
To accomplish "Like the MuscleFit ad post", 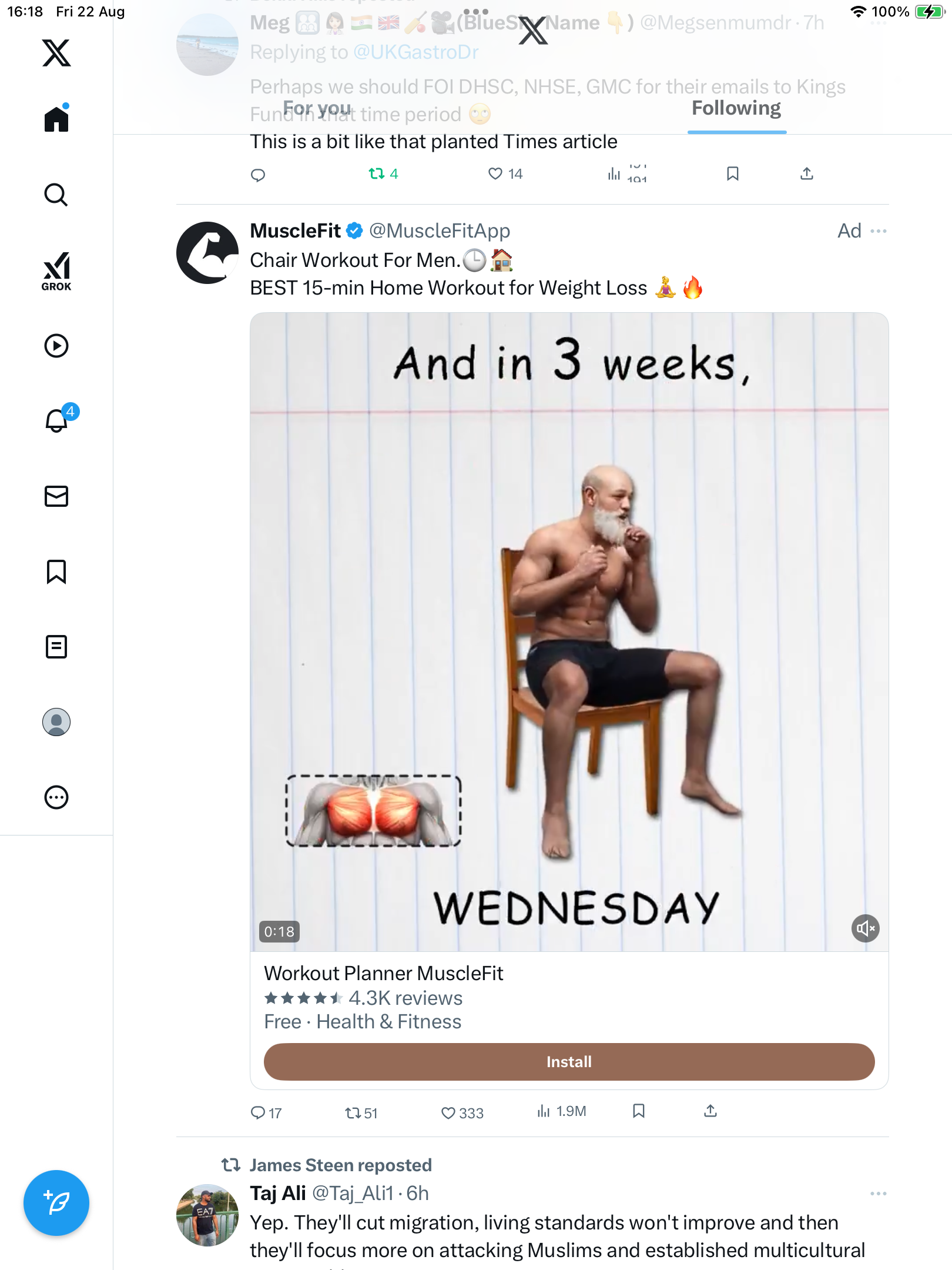I will (x=449, y=1112).
